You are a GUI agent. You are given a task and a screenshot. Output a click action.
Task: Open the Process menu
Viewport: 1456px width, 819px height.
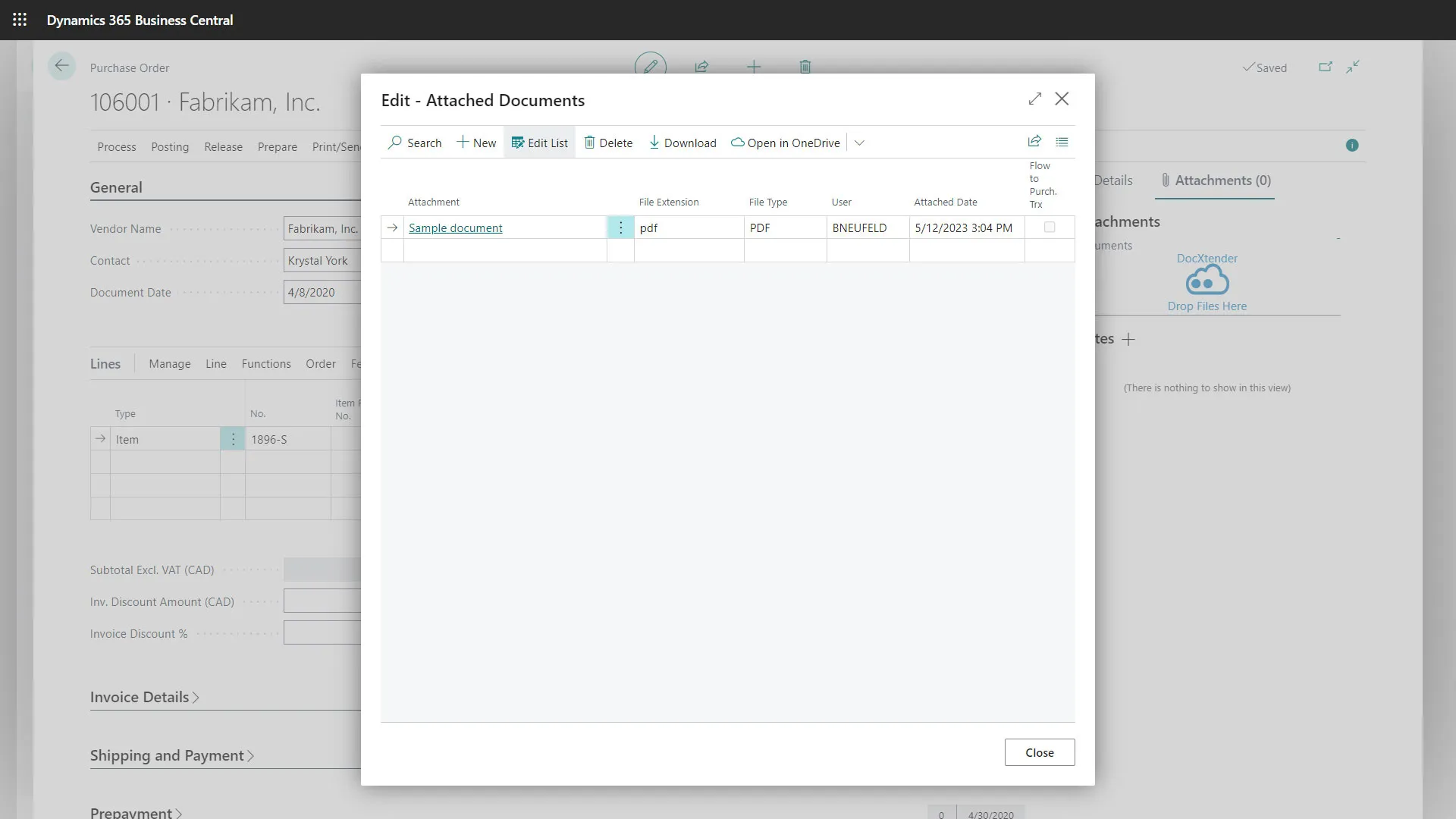point(116,147)
